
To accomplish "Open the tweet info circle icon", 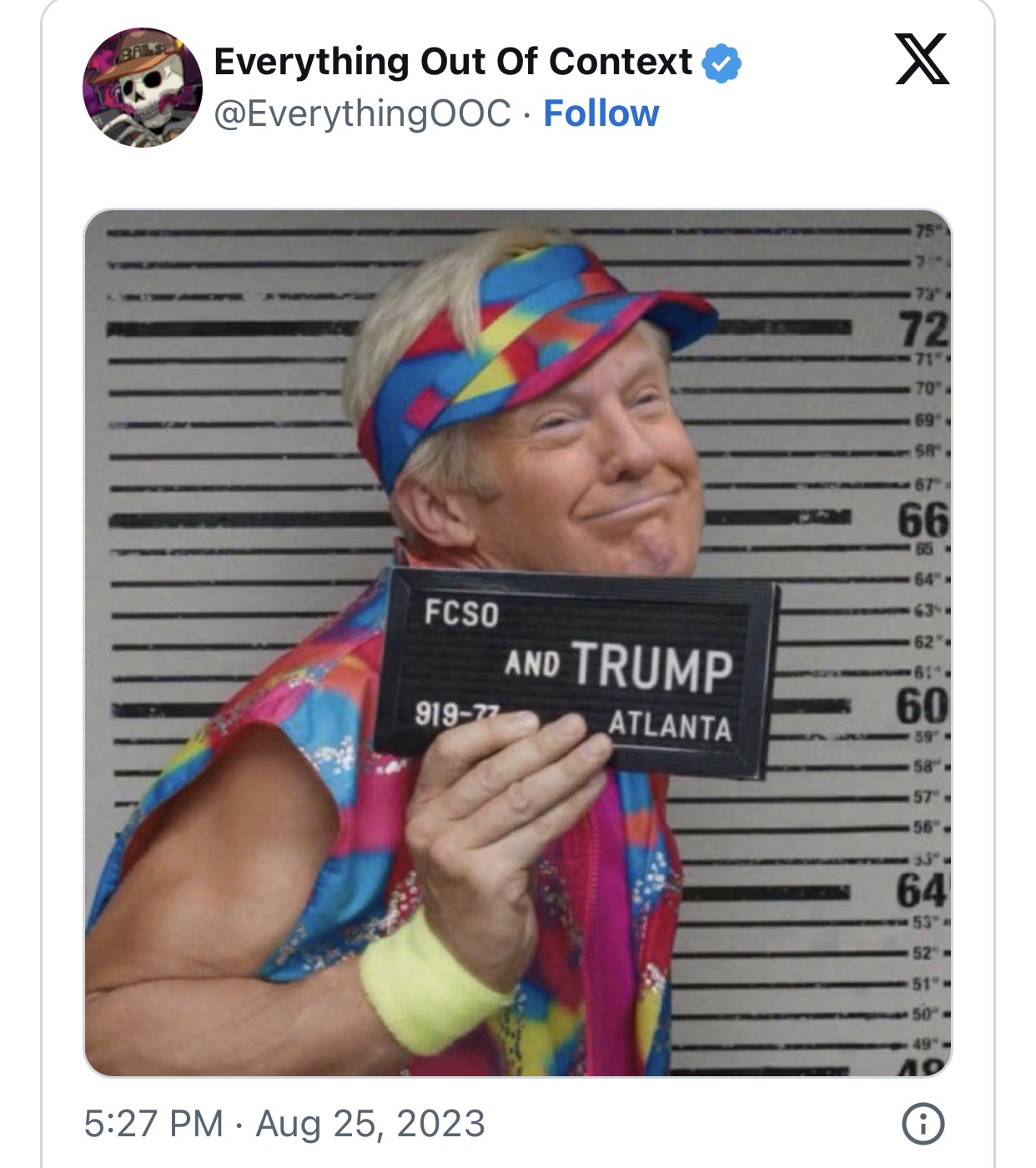I will pyautogui.click(x=923, y=1123).
